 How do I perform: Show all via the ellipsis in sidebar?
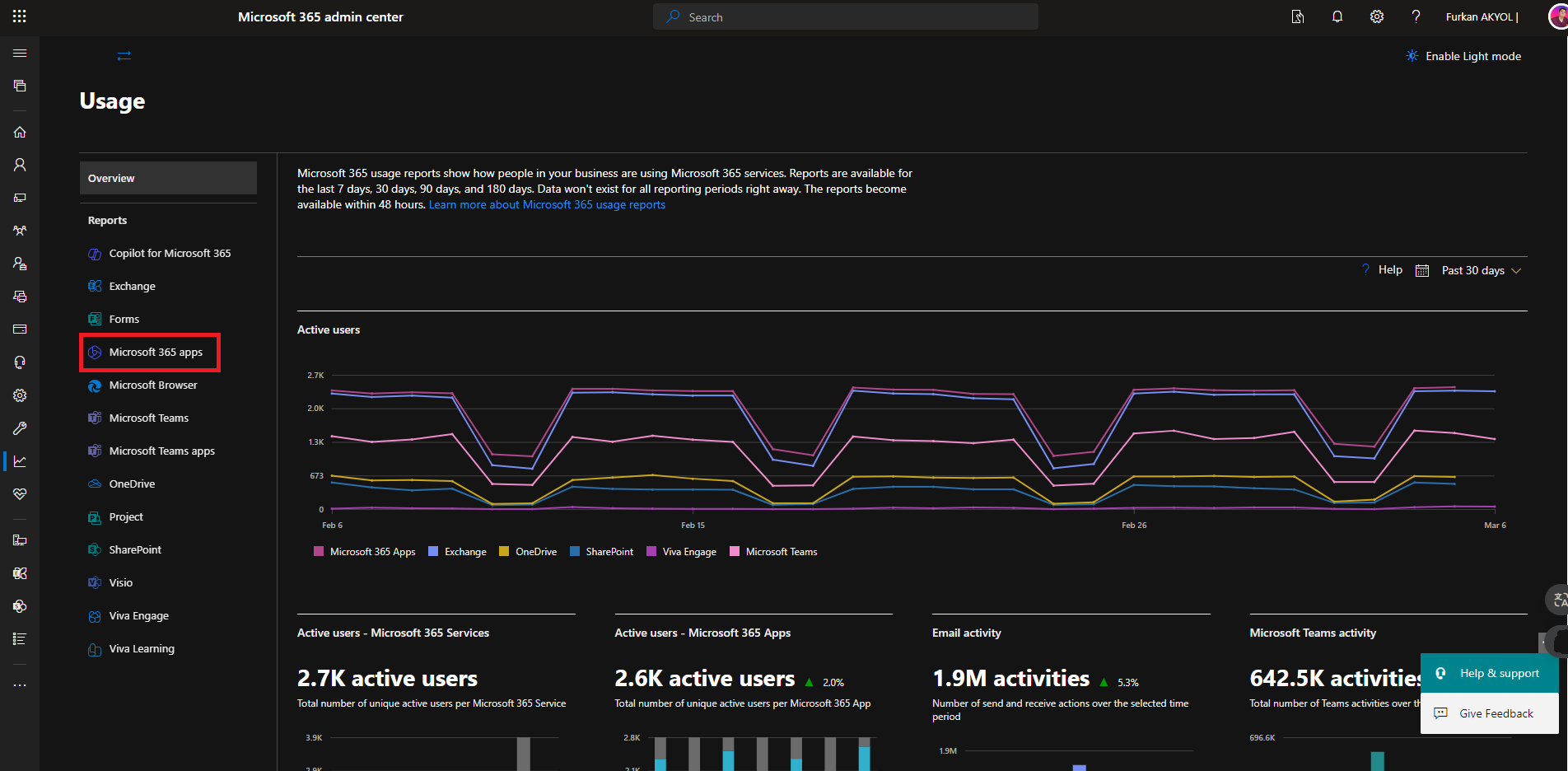[x=20, y=685]
